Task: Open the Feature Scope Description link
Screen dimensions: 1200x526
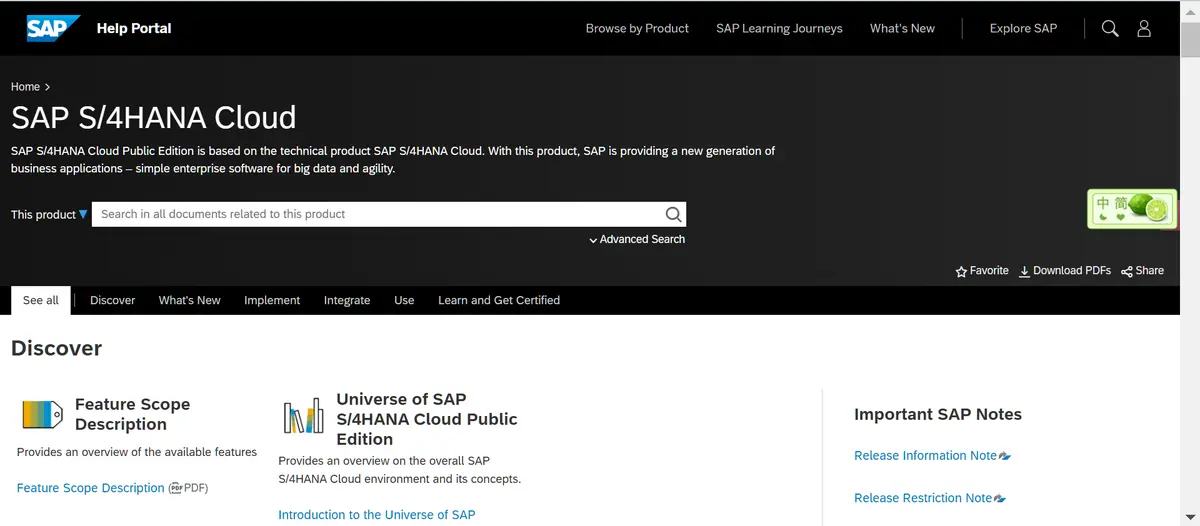Action: pos(90,488)
